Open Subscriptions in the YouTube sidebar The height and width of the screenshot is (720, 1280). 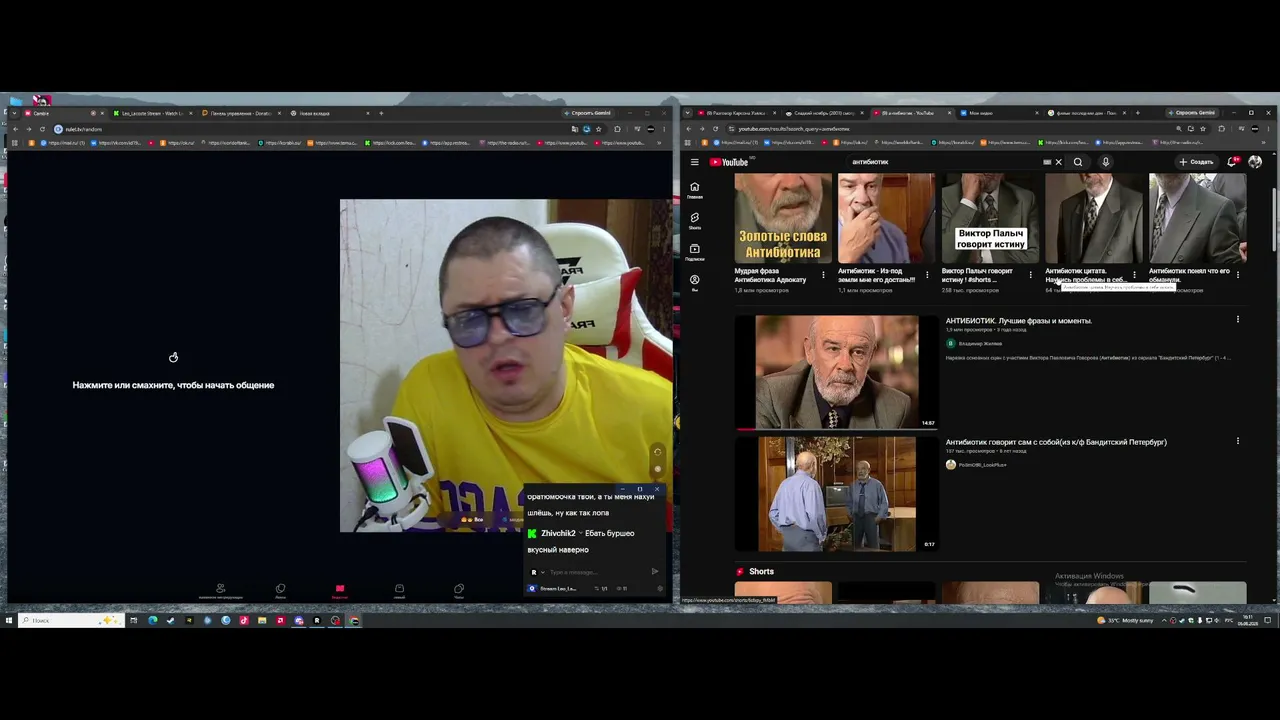(x=695, y=252)
